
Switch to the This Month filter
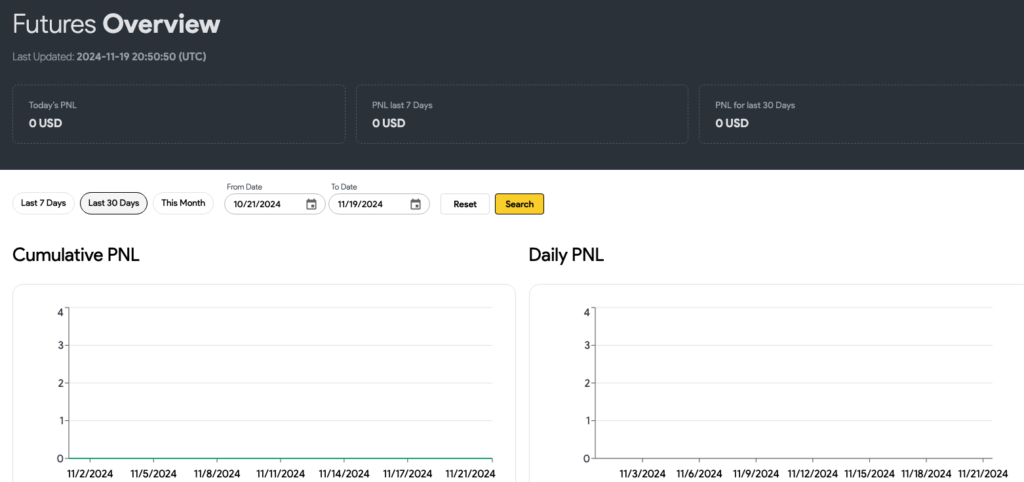[183, 203]
